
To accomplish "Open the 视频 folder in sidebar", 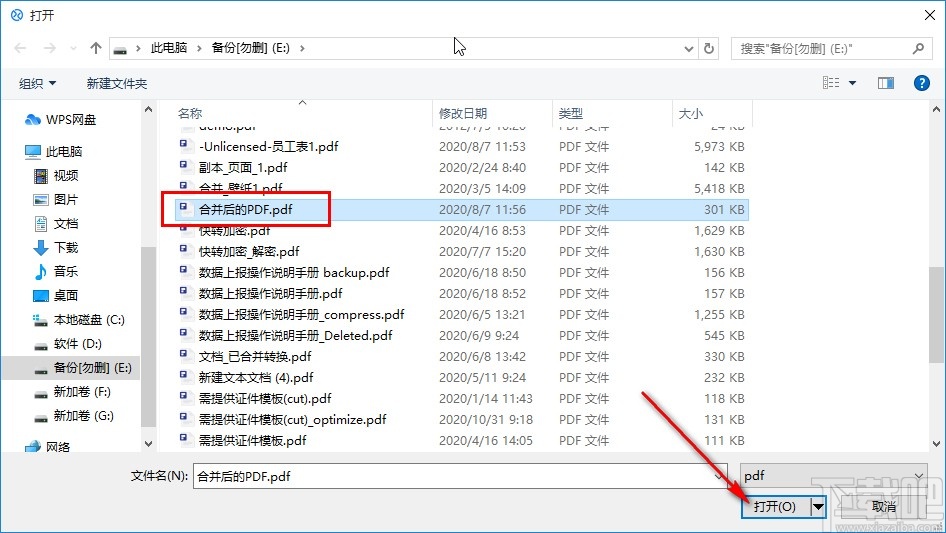I will (x=56, y=176).
